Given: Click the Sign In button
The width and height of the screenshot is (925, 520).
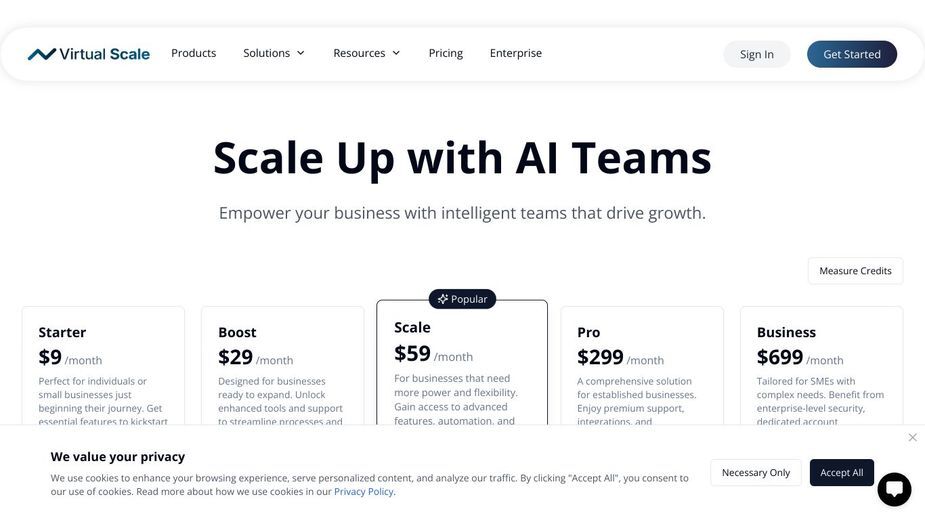Looking at the screenshot, I should 757,54.
